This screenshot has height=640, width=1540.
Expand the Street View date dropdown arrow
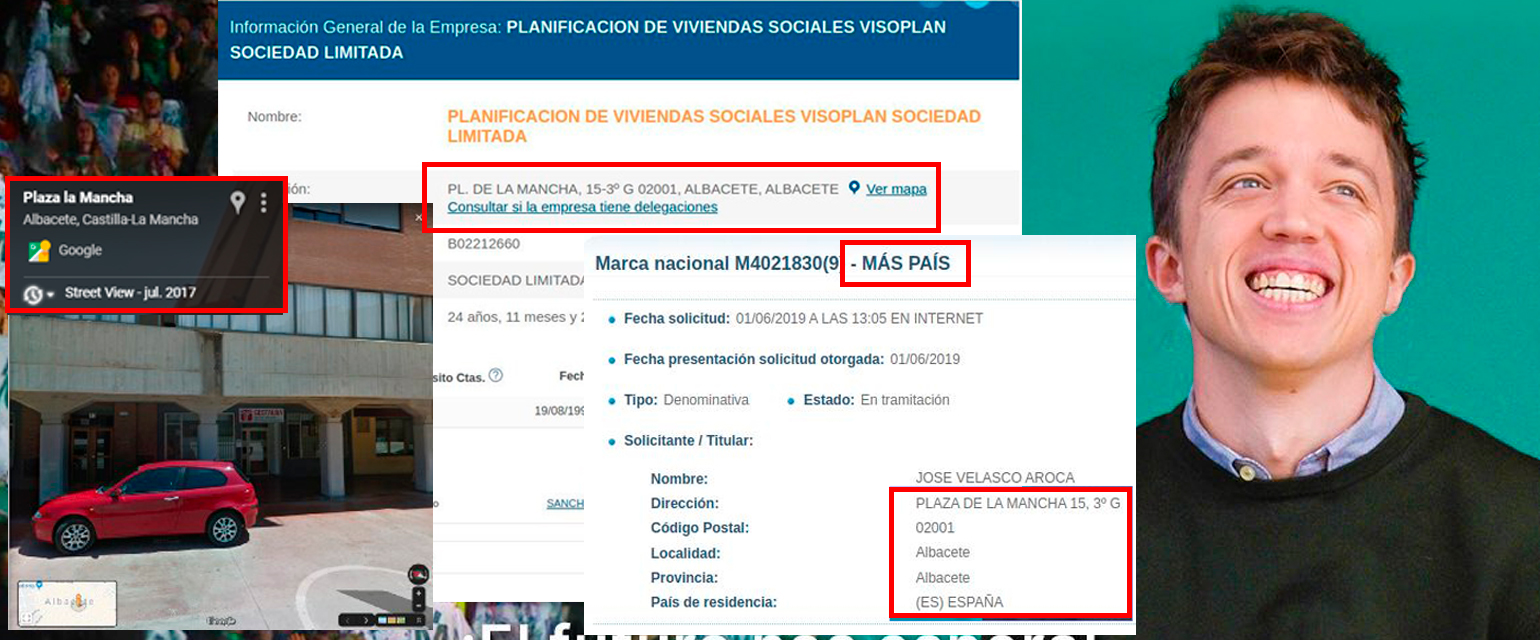(x=50, y=295)
